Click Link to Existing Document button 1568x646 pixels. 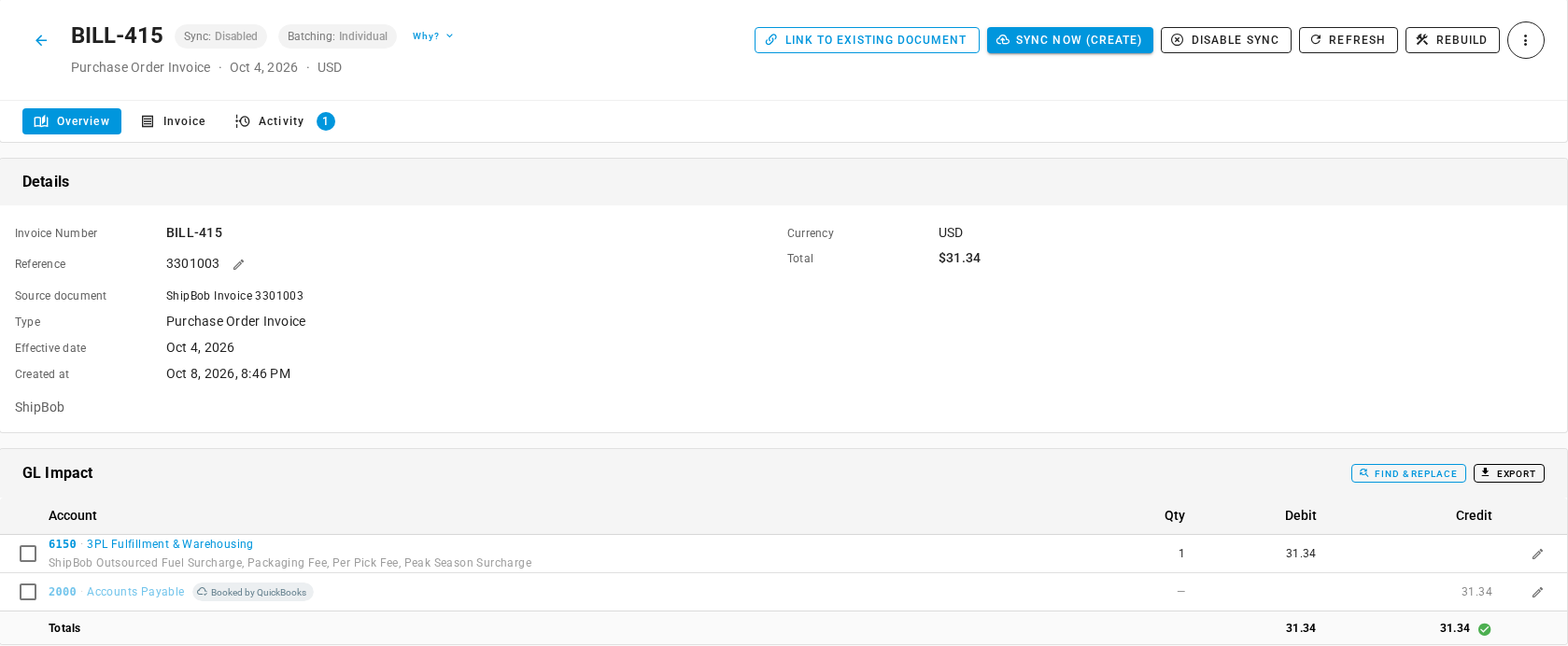(x=867, y=40)
